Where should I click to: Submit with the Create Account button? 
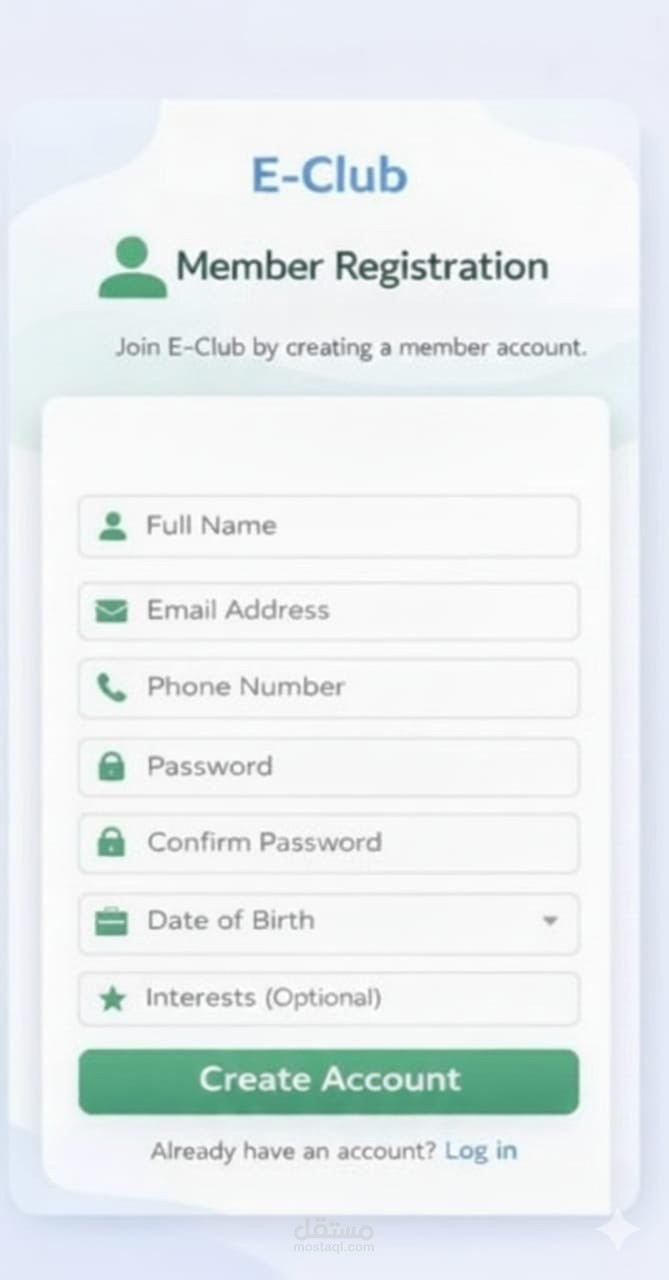pyautogui.click(x=329, y=1081)
